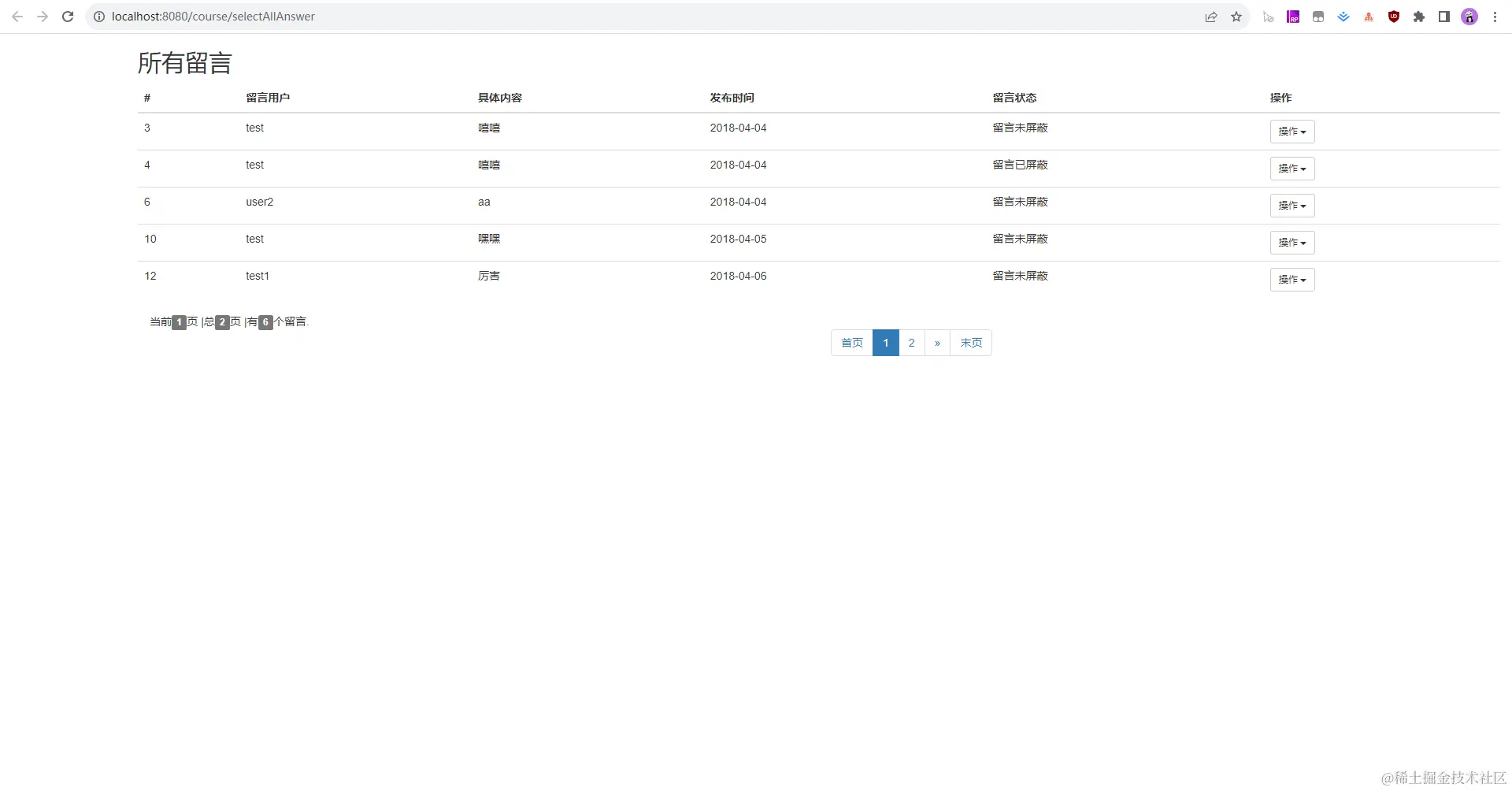This screenshot has width=1512, height=791.
Task: Expand the 操作 dropdown for row 4
Action: tap(1292, 169)
